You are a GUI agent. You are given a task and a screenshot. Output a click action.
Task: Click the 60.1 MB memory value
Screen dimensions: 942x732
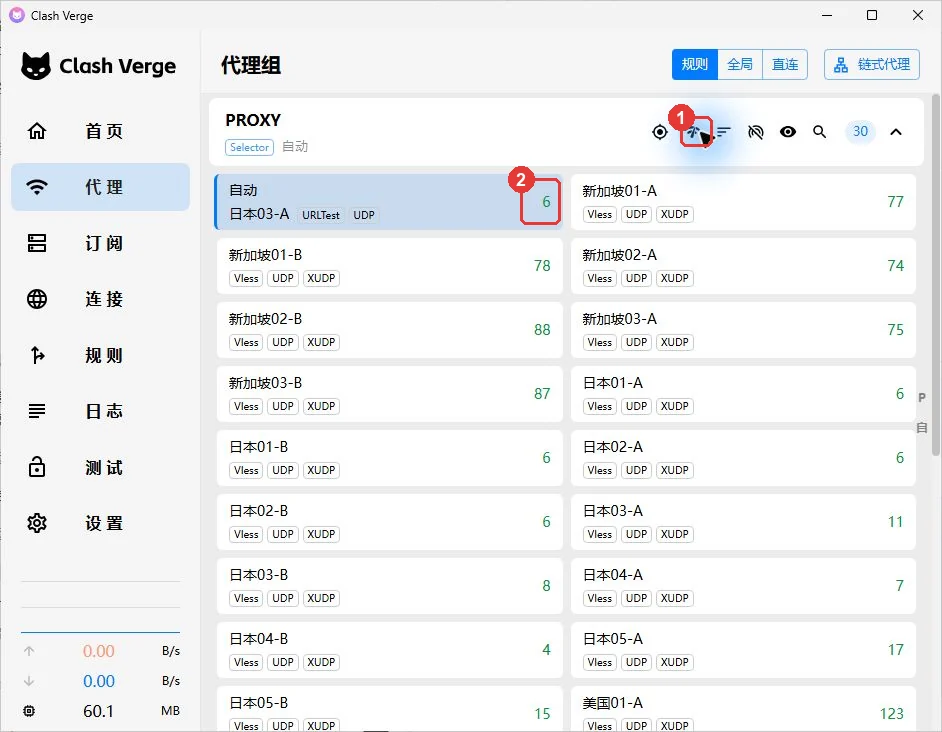click(99, 712)
